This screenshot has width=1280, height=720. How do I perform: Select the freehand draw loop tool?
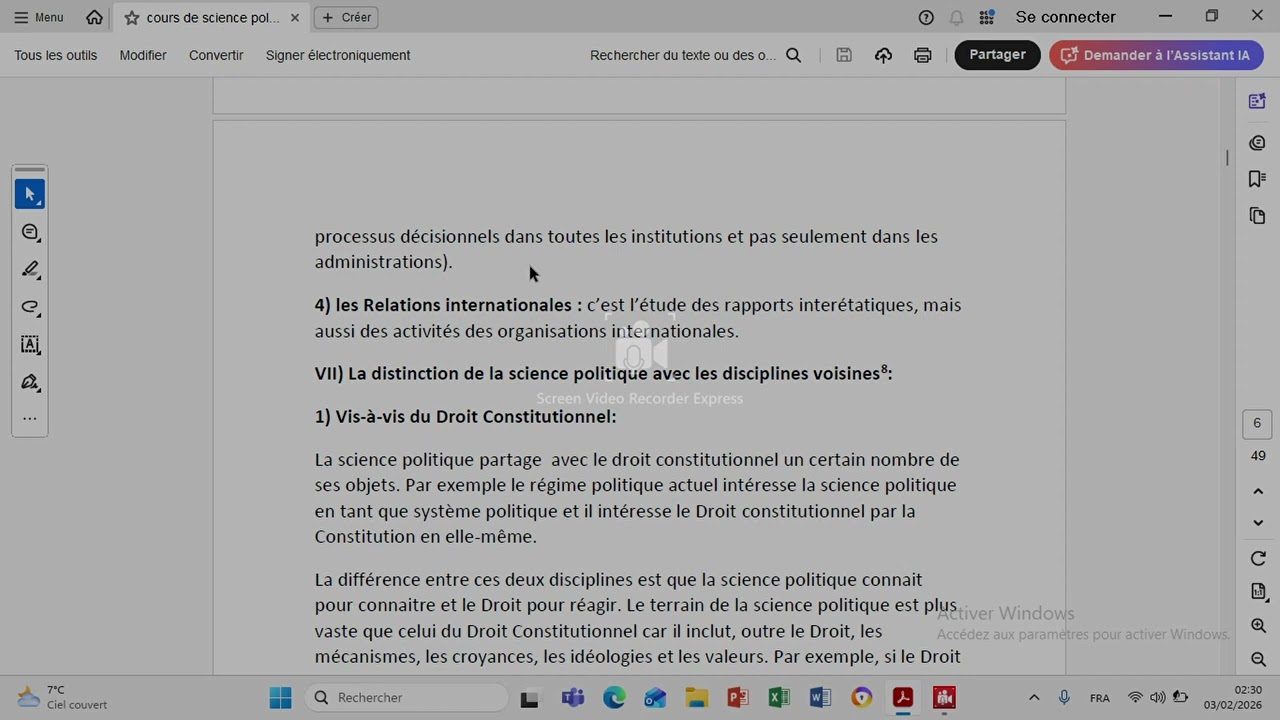click(30, 307)
